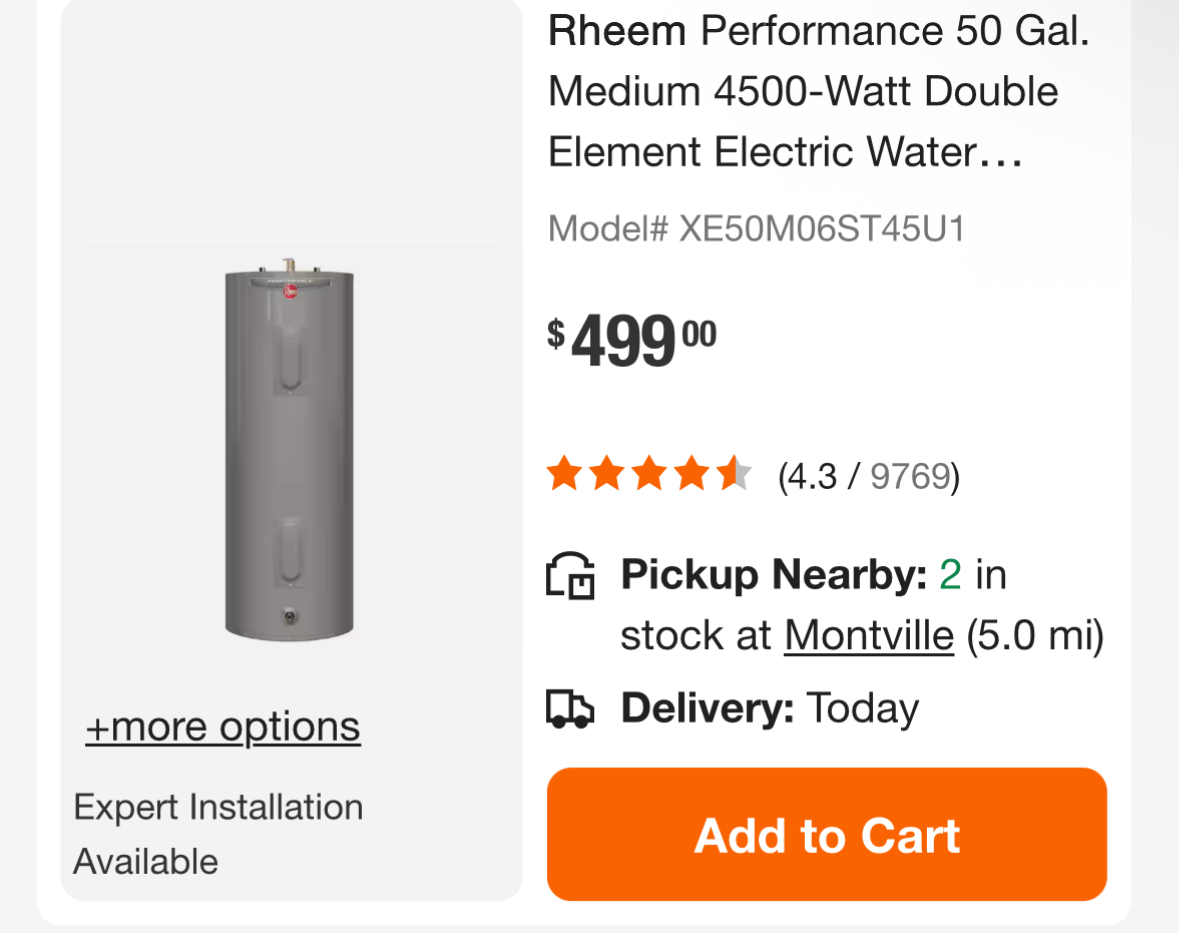This screenshot has width=1179, height=933.
Task: Add the Rheem water heater to cart
Action: [x=826, y=834]
